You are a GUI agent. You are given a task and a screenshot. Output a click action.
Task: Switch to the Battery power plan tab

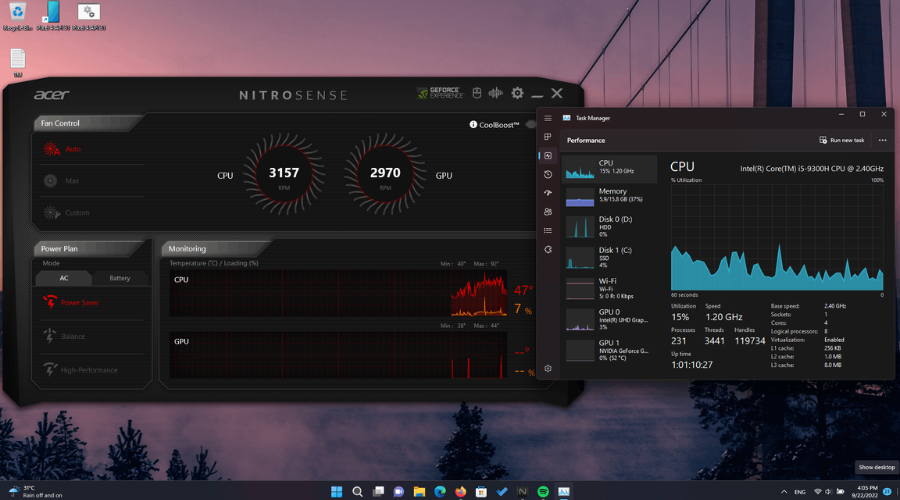point(119,278)
